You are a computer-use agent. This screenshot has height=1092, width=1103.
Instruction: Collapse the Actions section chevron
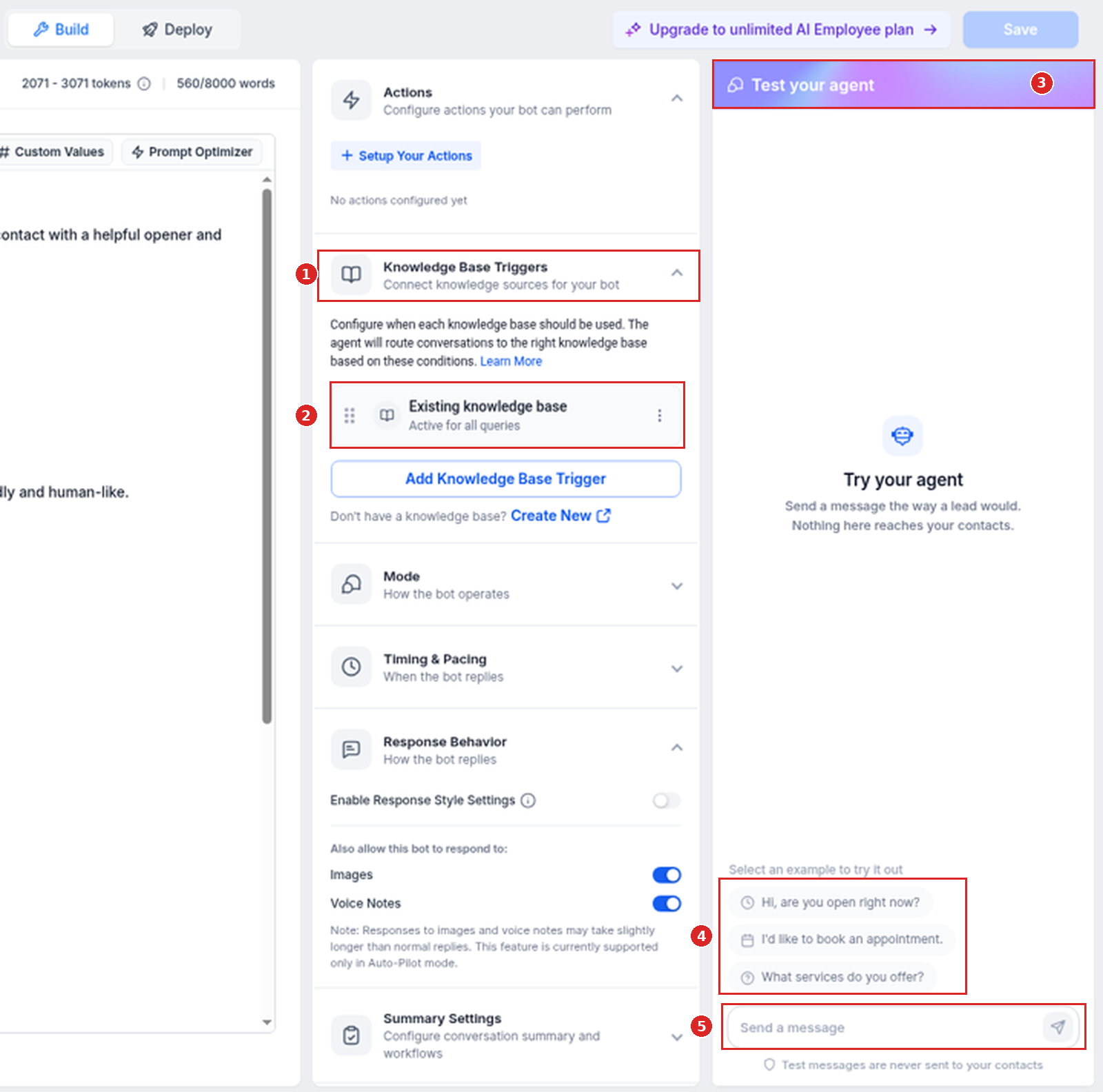677,99
